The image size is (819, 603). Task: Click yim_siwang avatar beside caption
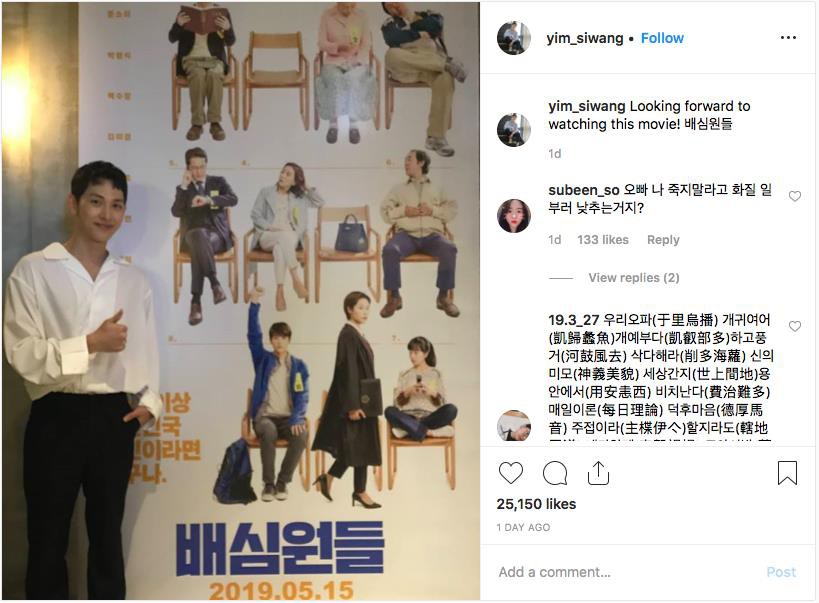[x=513, y=130]
